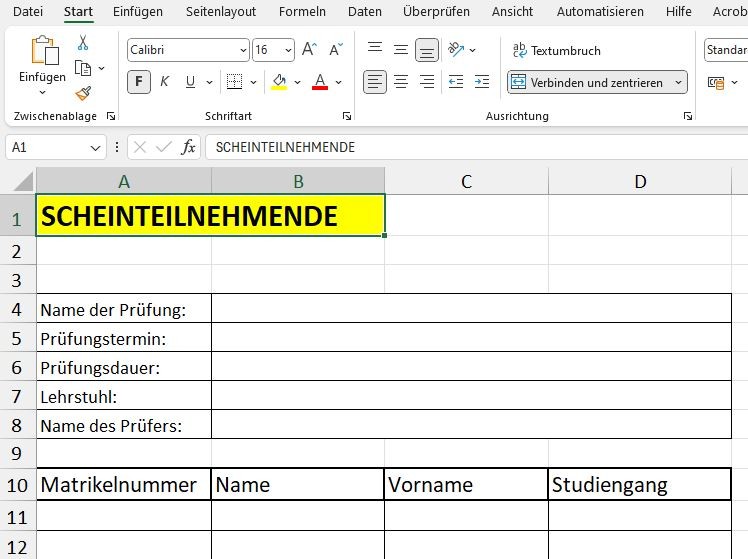Click the Decrease indent icon

click(456, 82)
